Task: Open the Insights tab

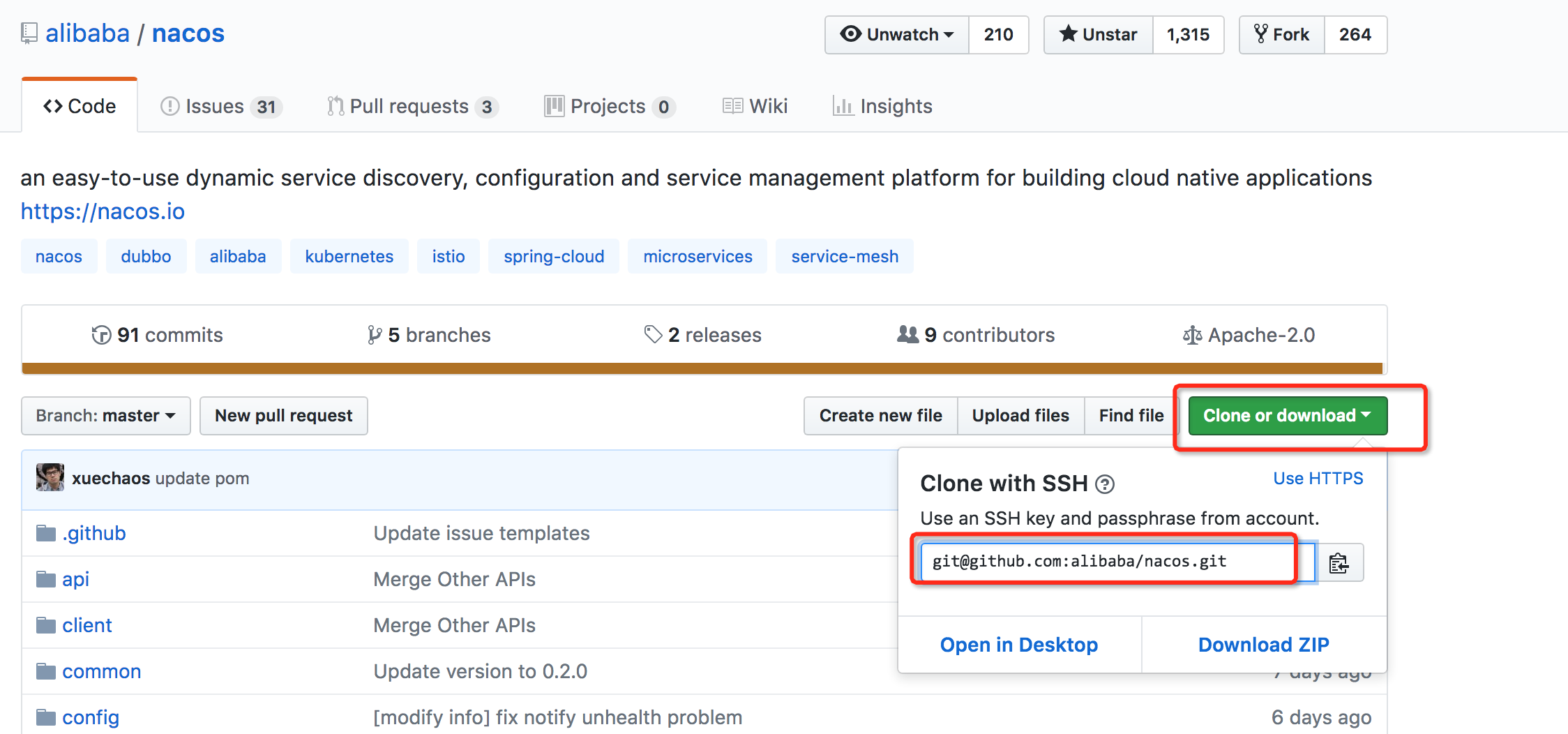Action: tap(882, 106)
